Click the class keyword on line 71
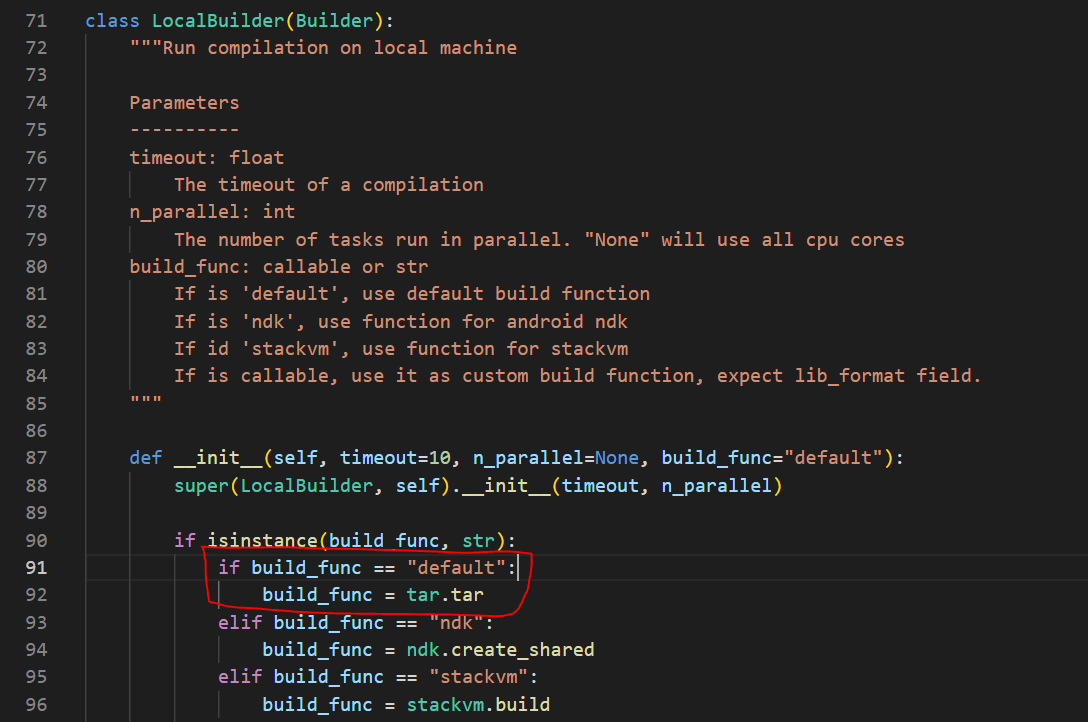1088x722 pixels. click(112, 21)
